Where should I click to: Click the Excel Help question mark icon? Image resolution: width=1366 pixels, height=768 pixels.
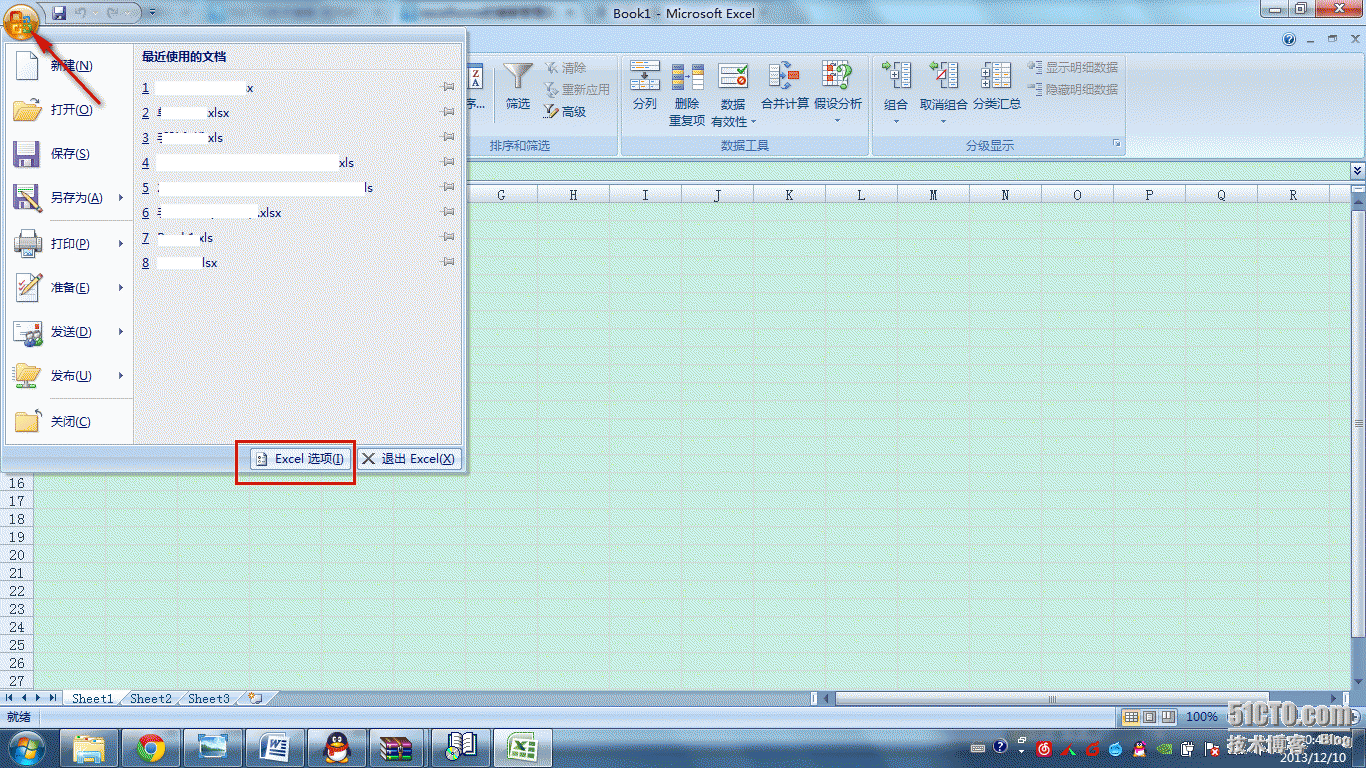tap(1290, 40)
